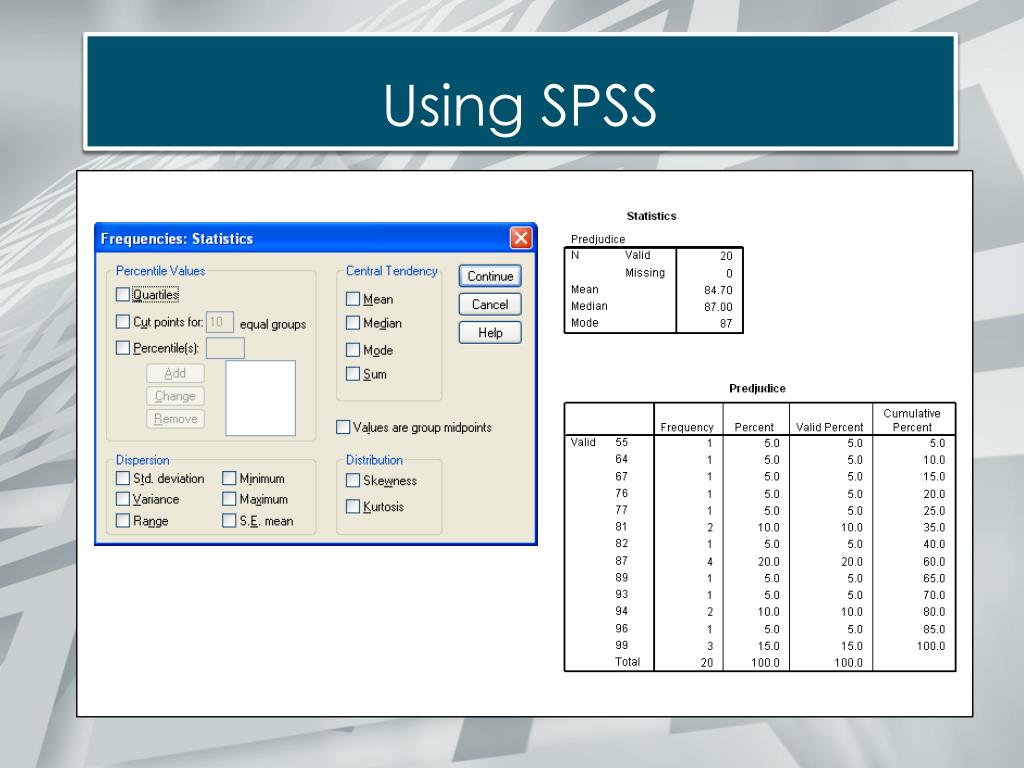
Task: Check the Percentile(s) option
Action: (x=123, y=347)
